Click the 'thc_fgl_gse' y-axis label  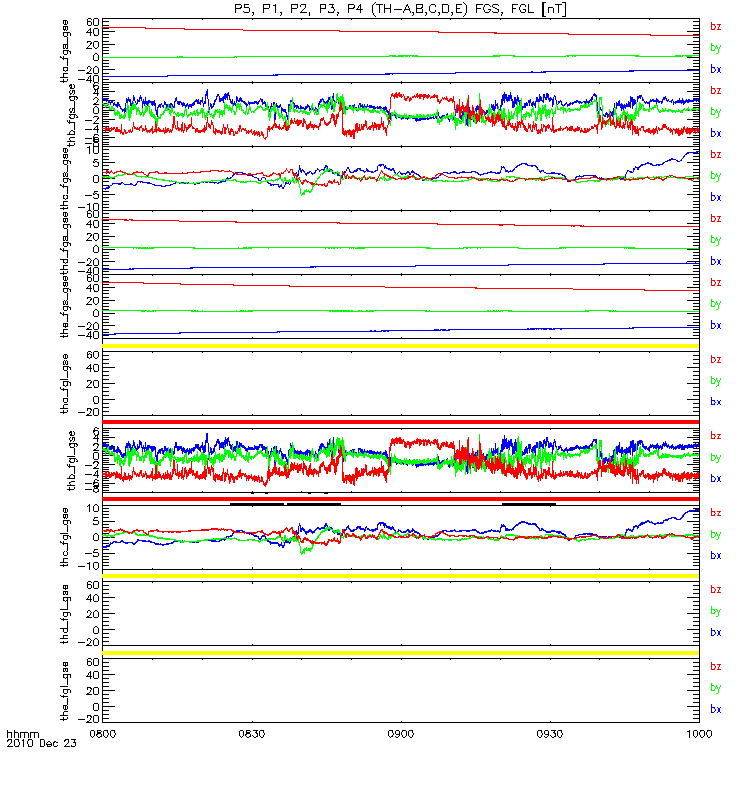pos(65,537)
